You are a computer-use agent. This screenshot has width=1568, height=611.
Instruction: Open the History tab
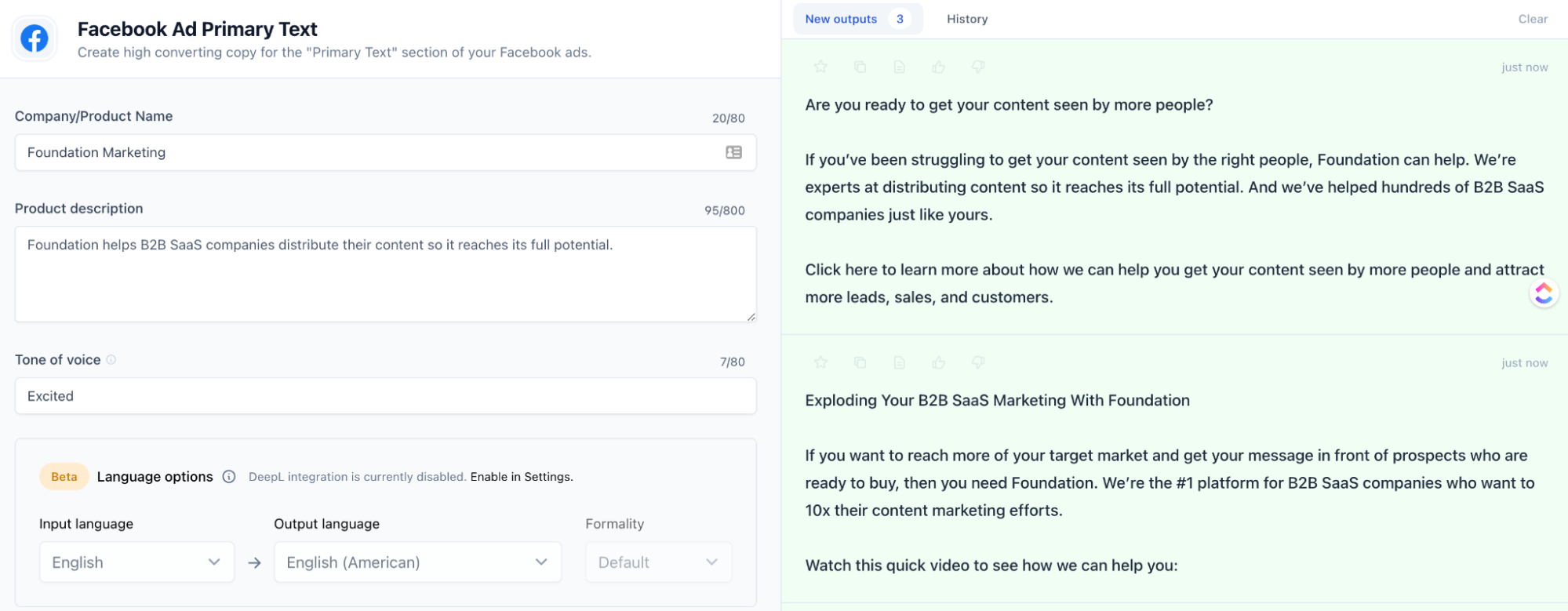(x=966, y=19)
